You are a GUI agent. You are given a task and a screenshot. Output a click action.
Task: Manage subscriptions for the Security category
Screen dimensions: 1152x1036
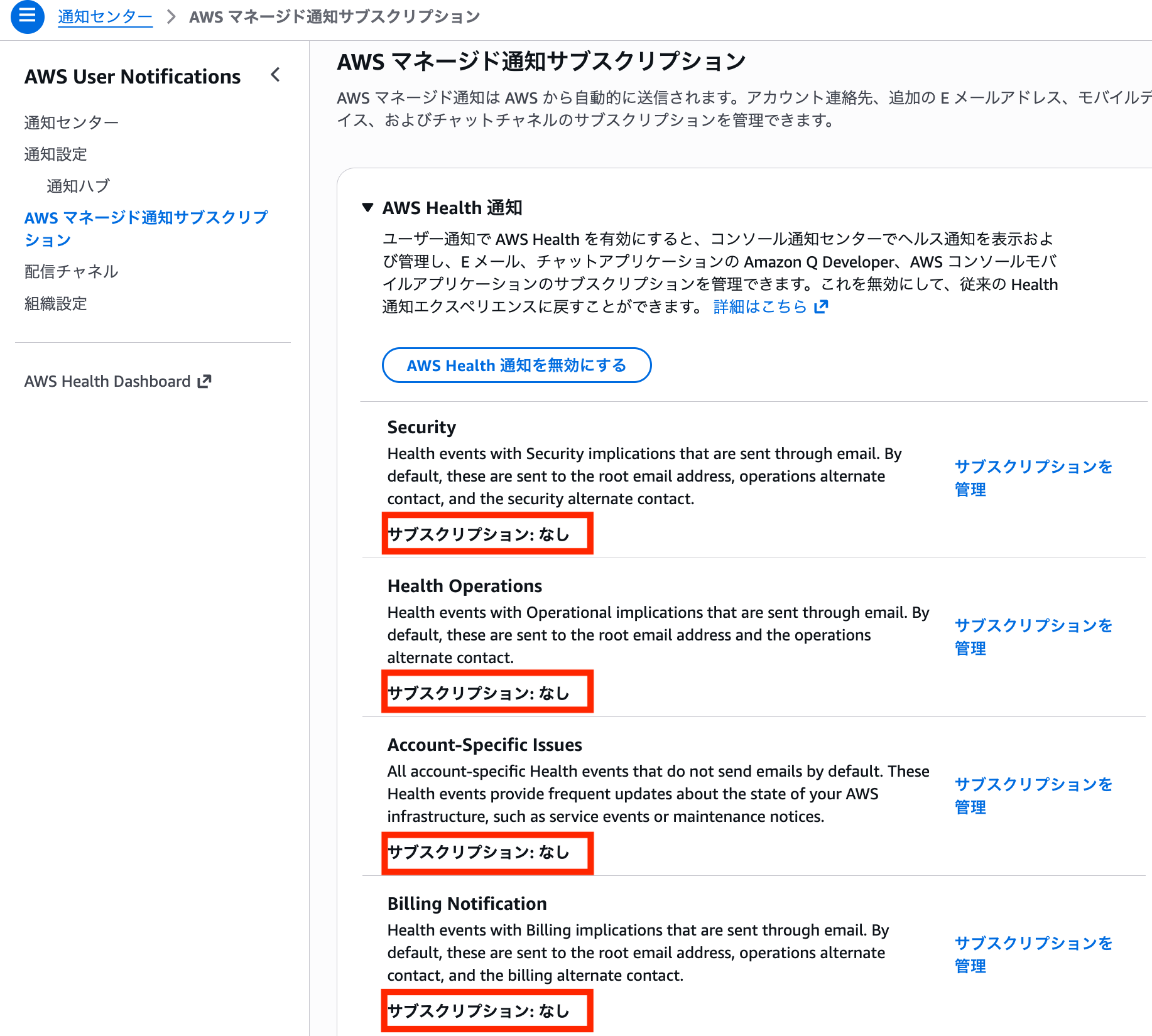point(1032,478)
